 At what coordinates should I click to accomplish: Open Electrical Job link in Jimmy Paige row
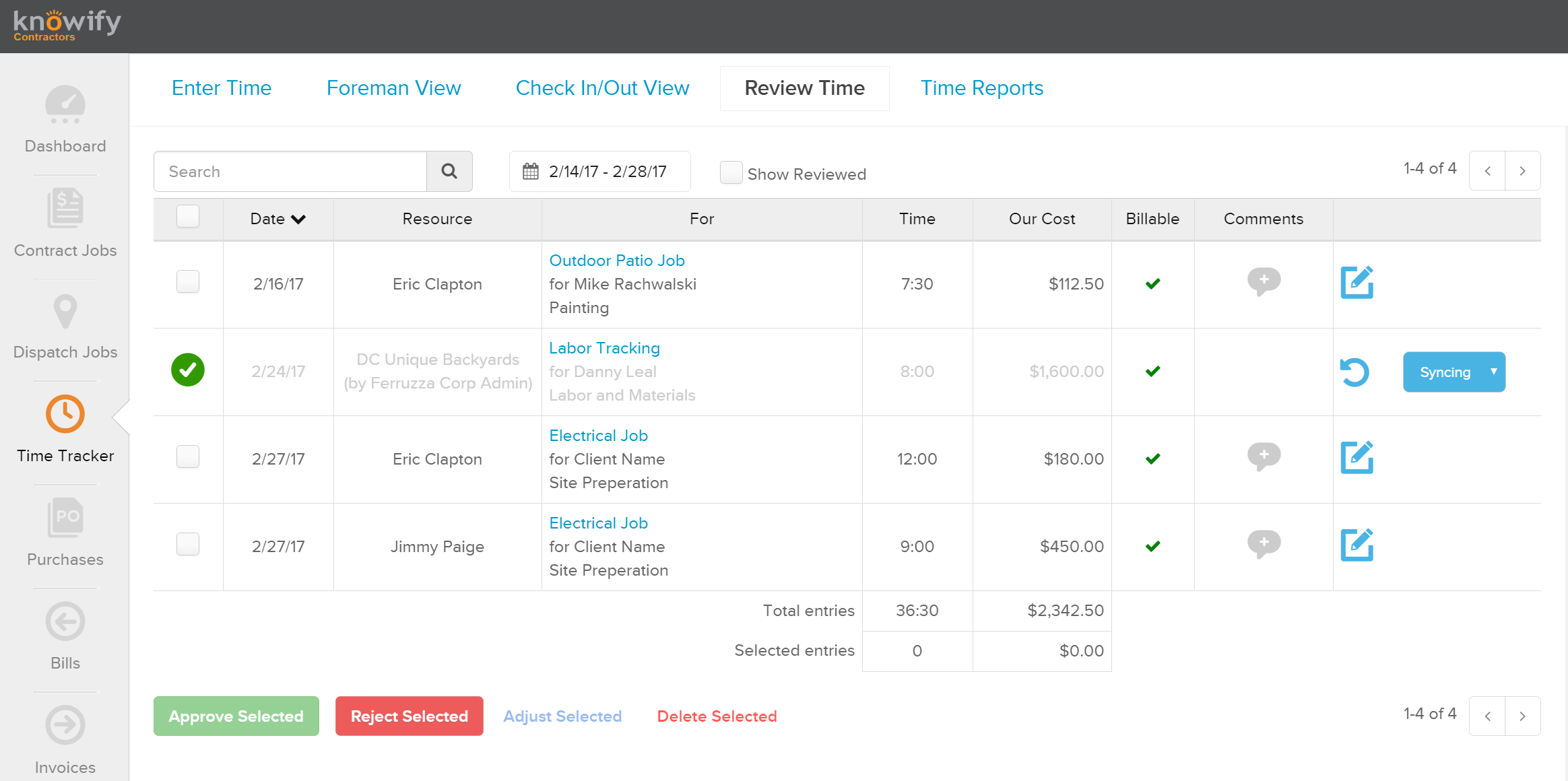[599, 523]
